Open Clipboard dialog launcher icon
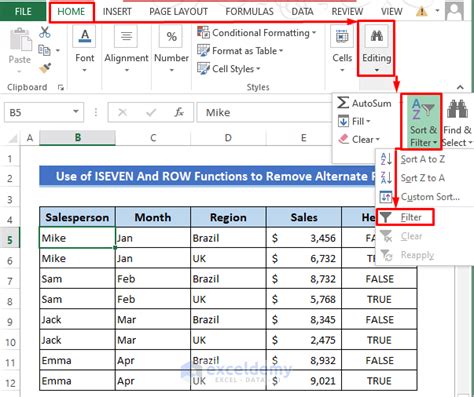This screenshot has width=474, height=397. pyautogui.click(x=61, y=87)
